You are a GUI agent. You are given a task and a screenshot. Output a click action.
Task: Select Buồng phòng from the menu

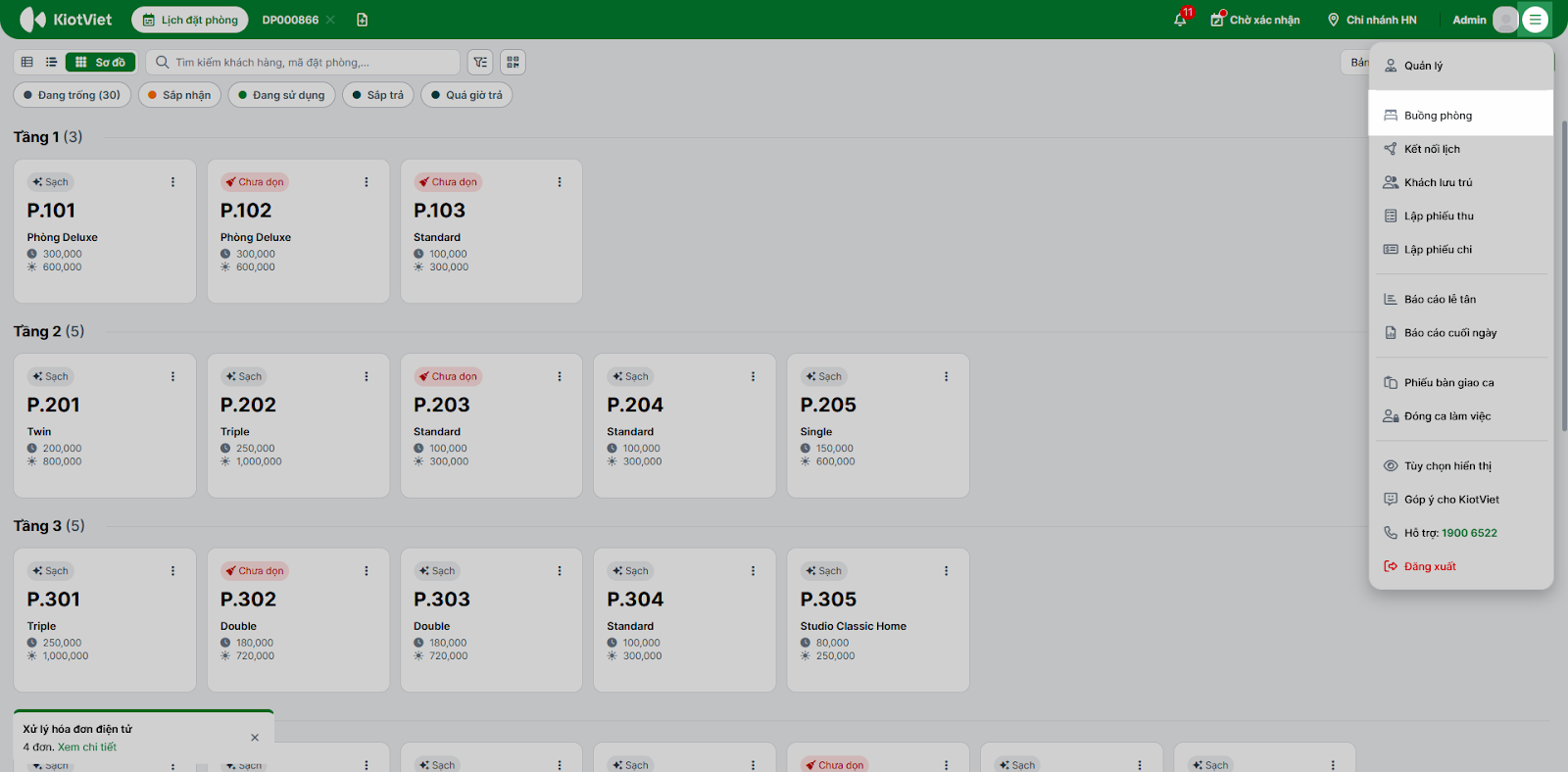click(1438, 116)
